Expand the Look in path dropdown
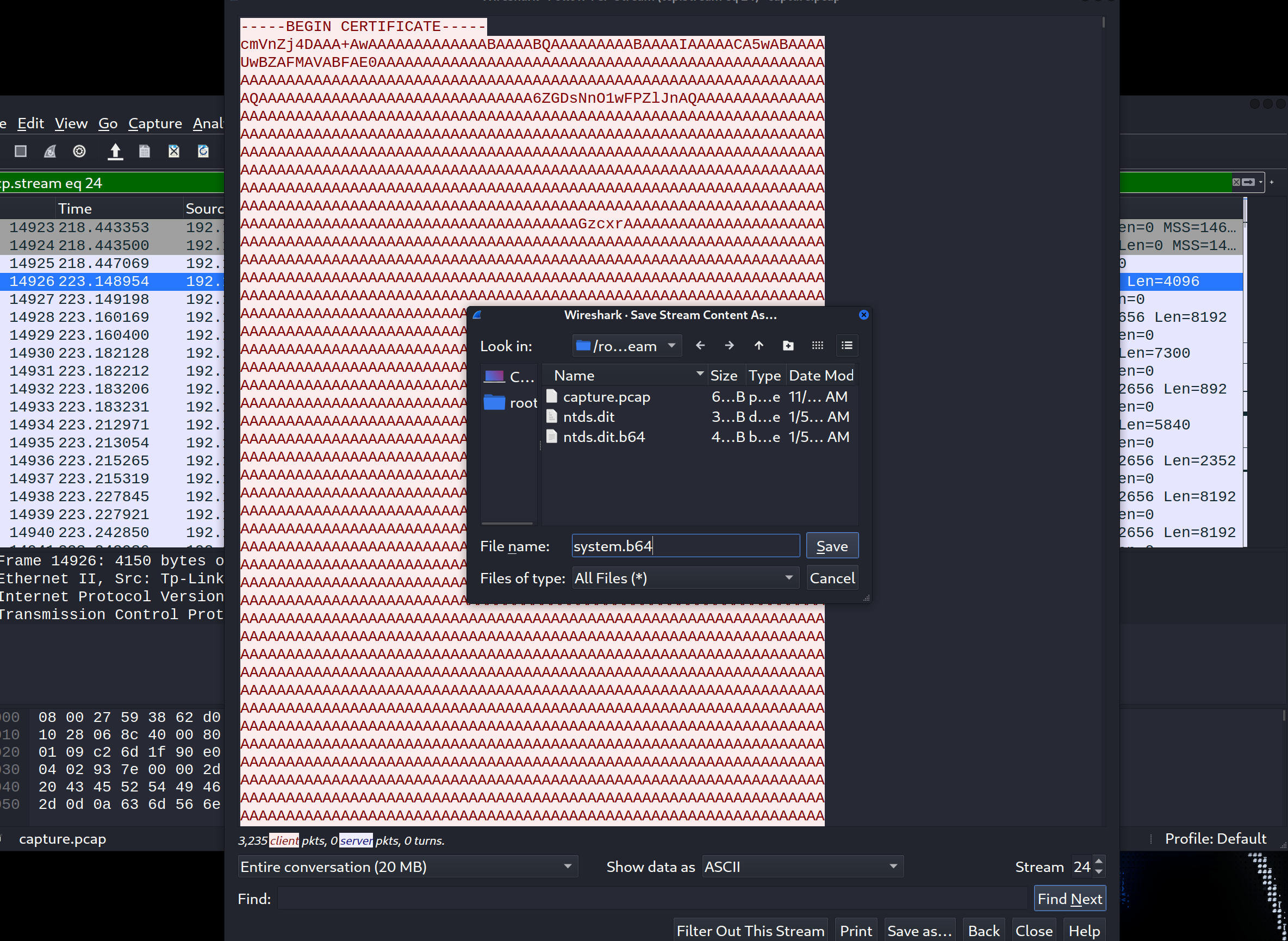 671,346
